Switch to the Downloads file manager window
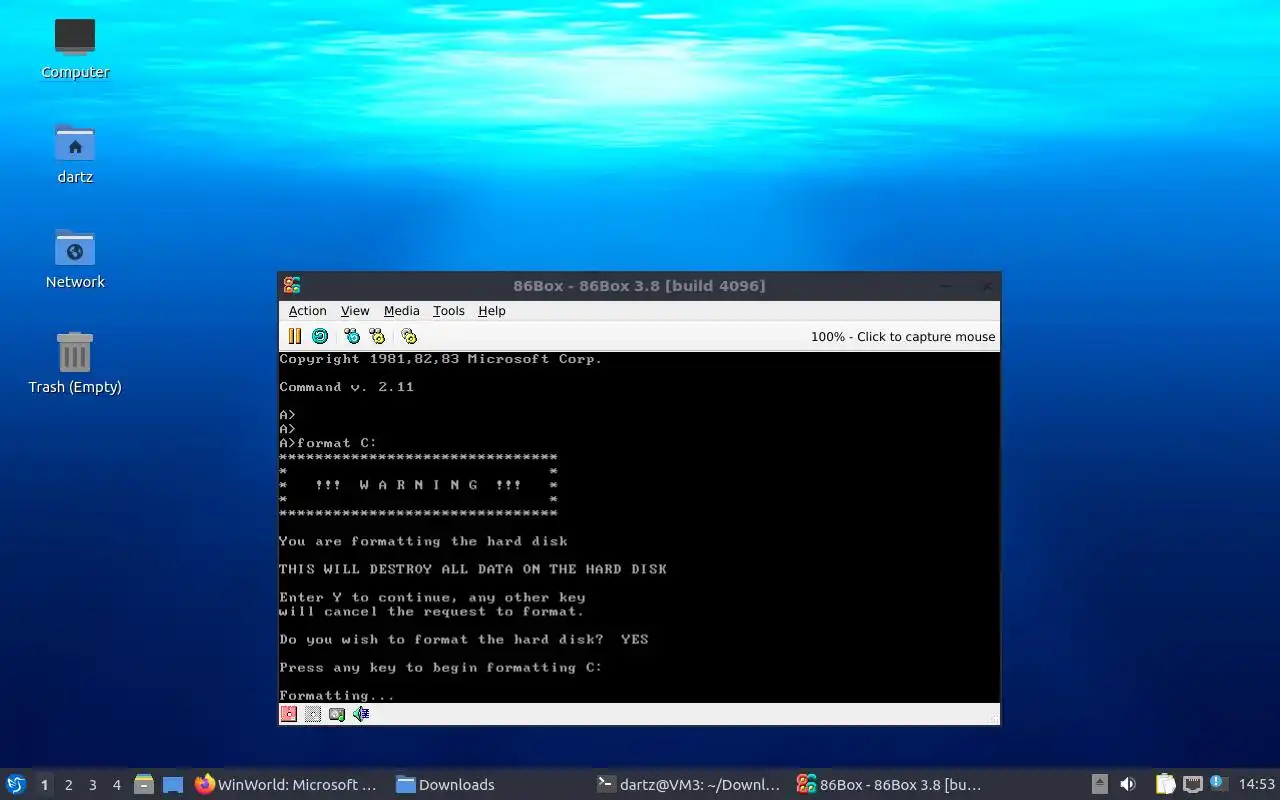Image resolution: width=1280 pixels, height=800 pixels. (488, 785)
